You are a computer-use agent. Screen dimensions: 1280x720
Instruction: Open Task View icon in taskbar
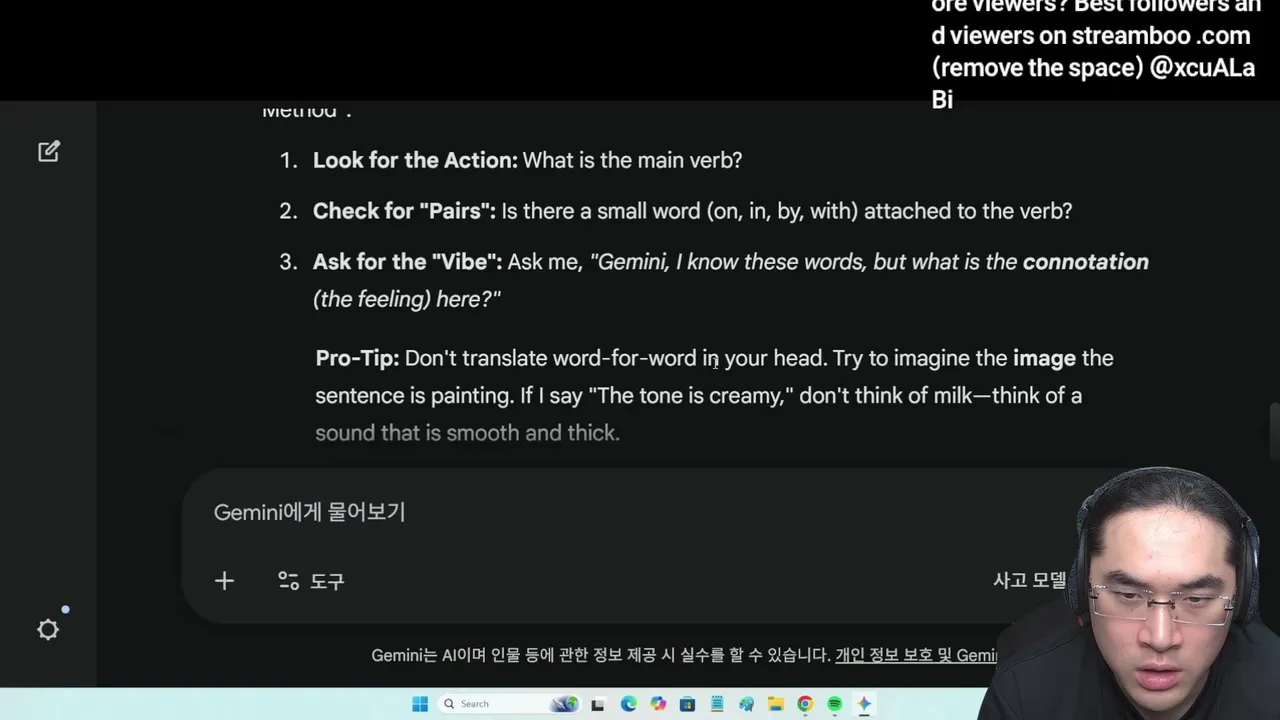[597, 704]
